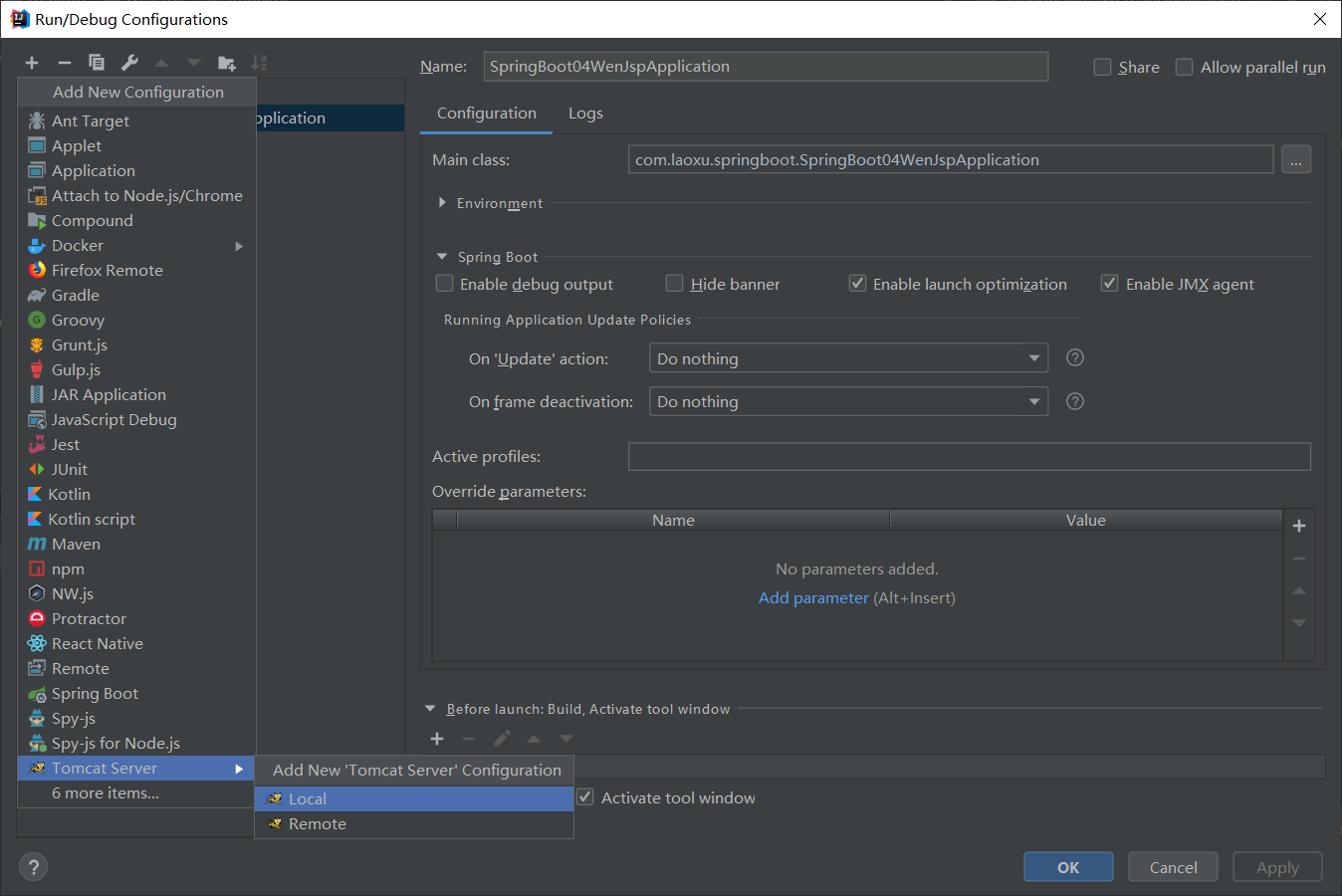Select Groovy configuration type
Screen dimensions: 1342x896
(136, 320)
